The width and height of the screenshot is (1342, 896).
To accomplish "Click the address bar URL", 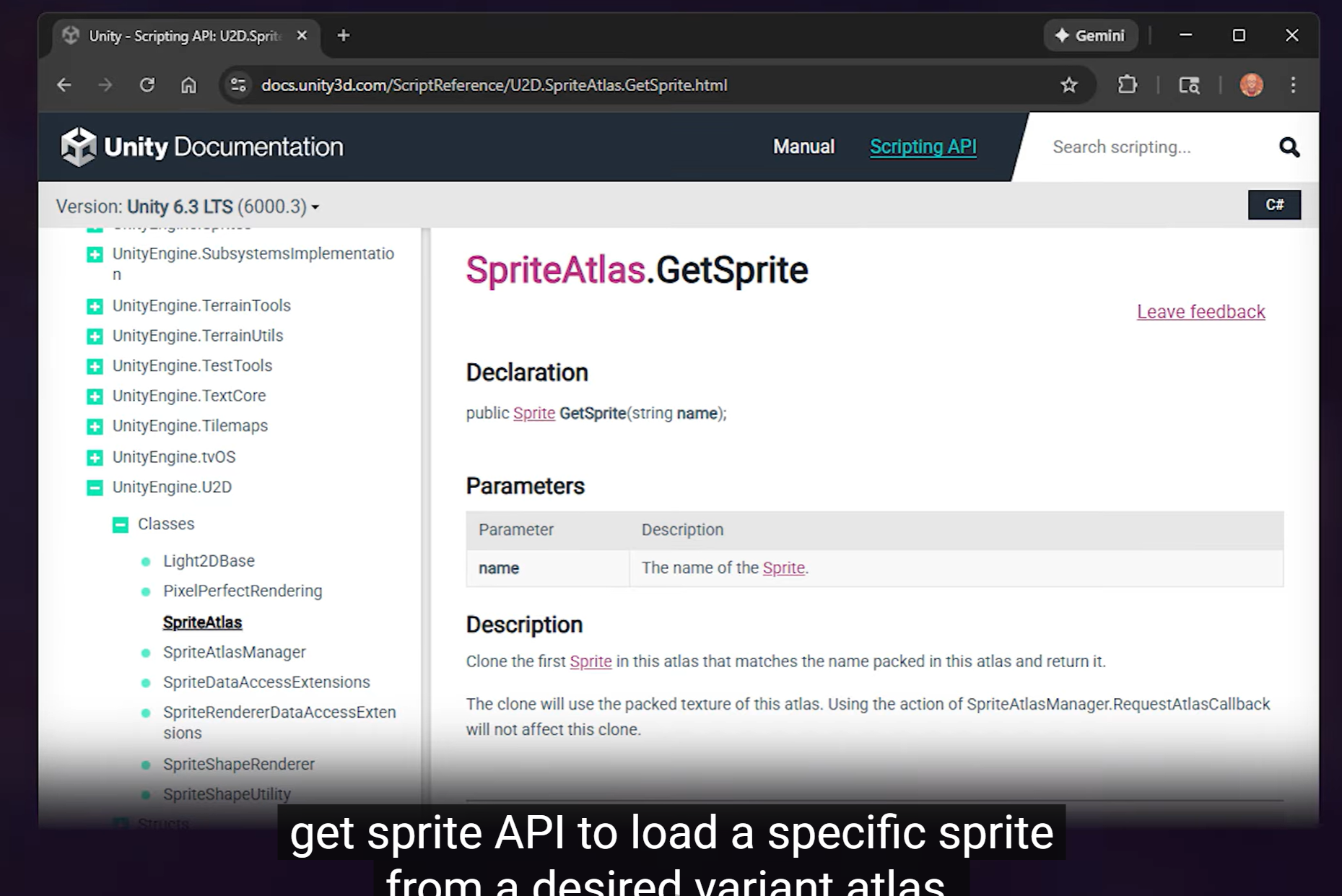I will point(494,85).
